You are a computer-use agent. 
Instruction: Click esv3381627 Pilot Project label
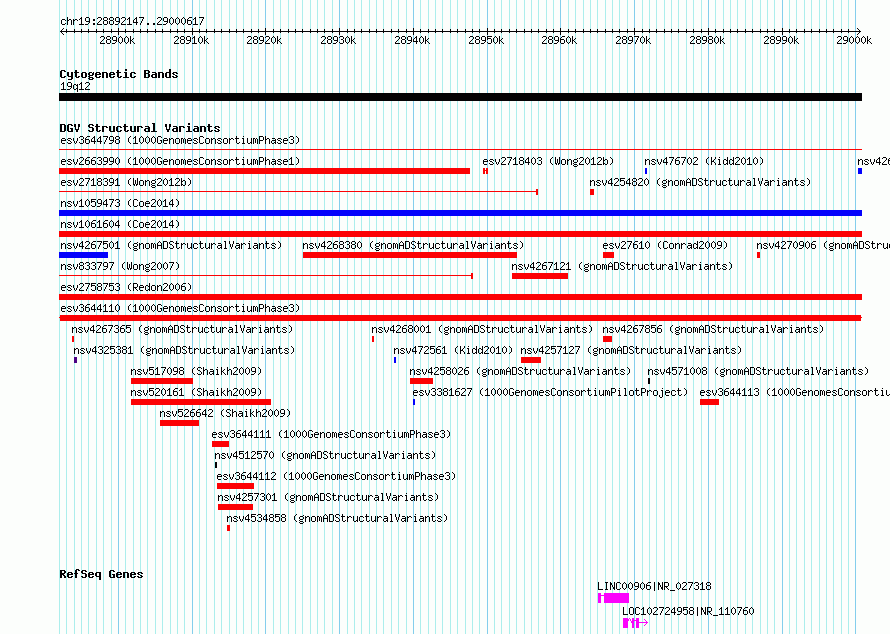pos(550,392)
